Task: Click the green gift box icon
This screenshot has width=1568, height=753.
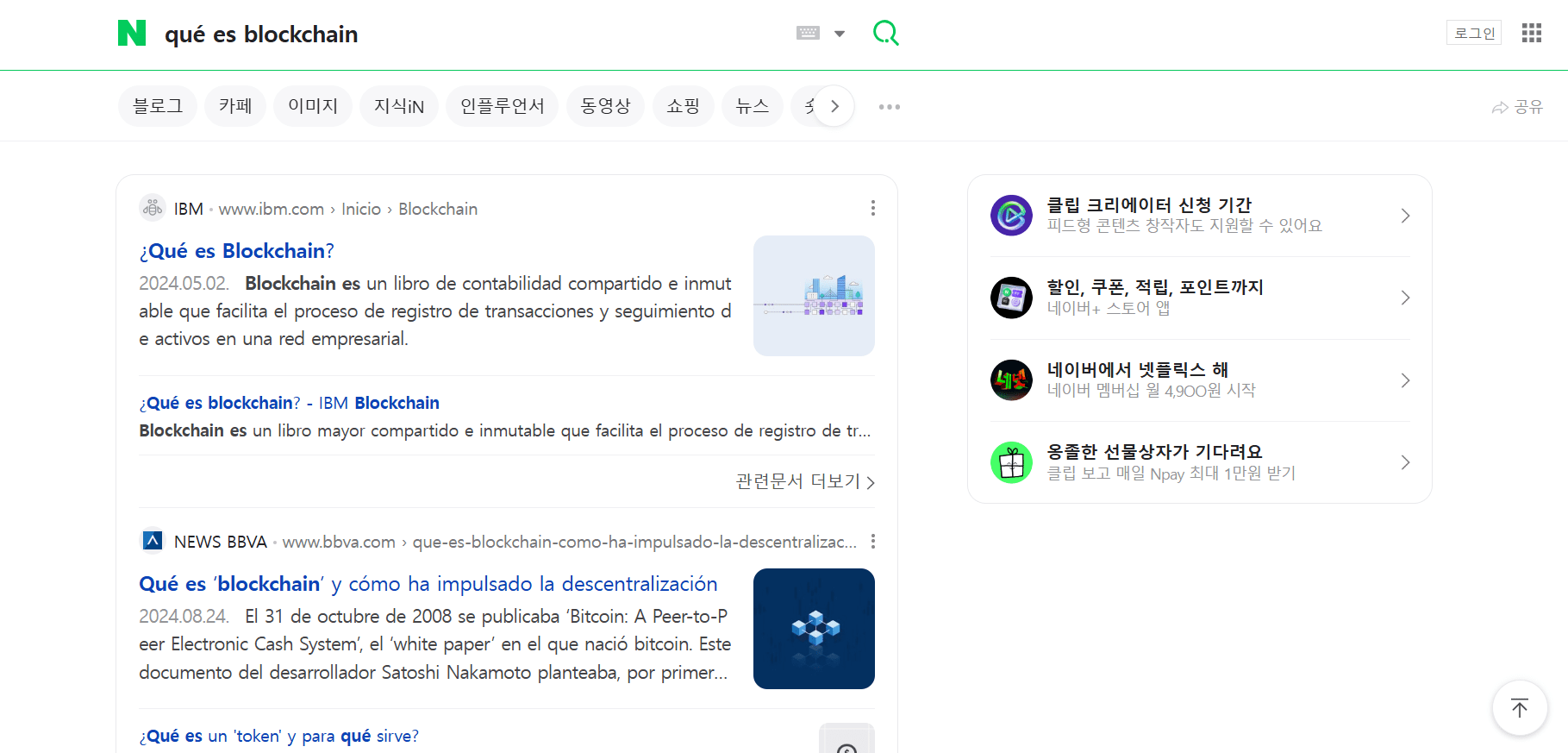Action: tap(1011, 463)
